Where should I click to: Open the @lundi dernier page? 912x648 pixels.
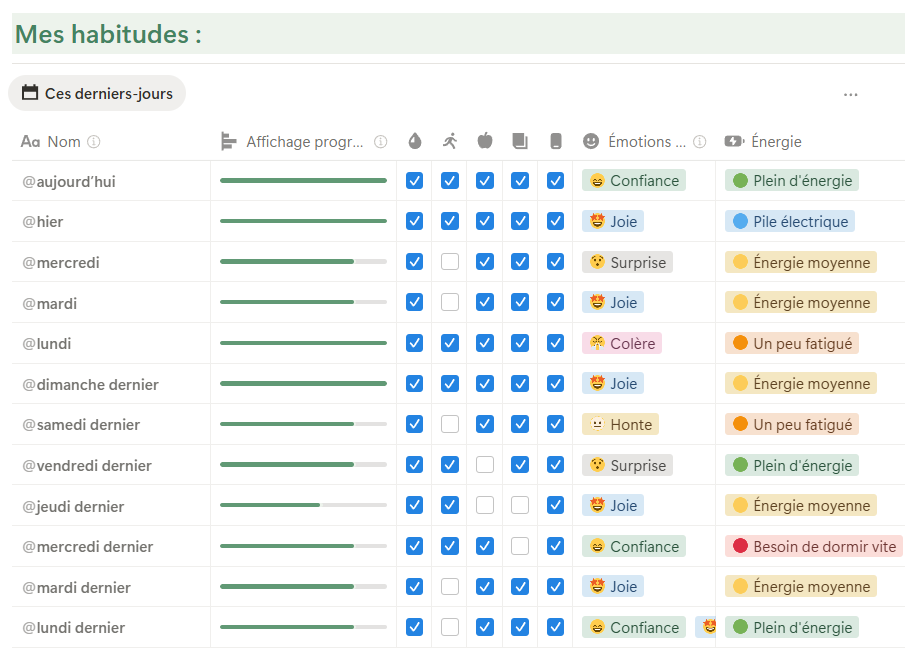pos(73,628)
